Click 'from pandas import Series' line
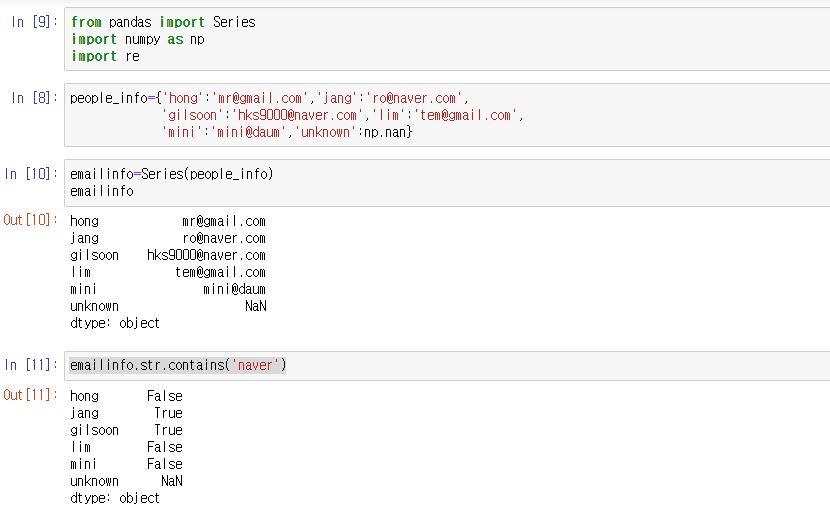The height and width of the screenshot is (512, 830). tap(163, 22)
